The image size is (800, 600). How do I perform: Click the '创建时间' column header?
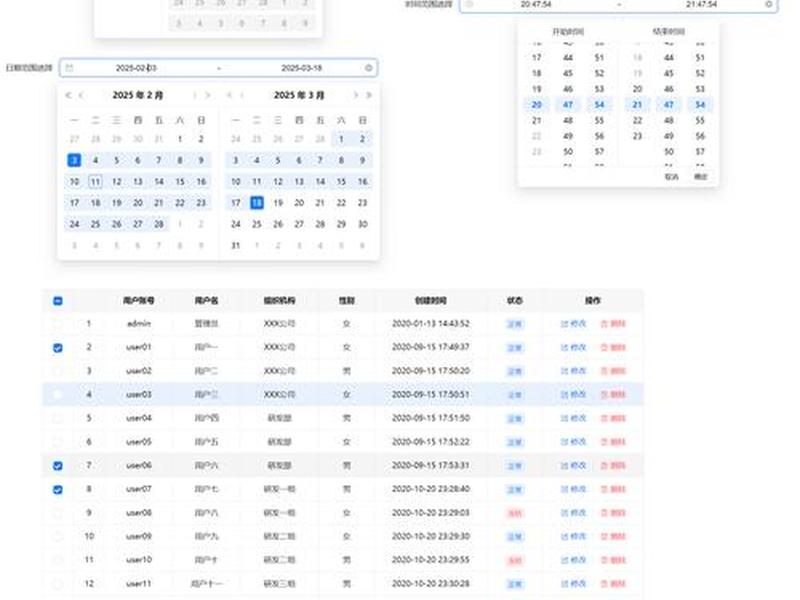(431, 301)
